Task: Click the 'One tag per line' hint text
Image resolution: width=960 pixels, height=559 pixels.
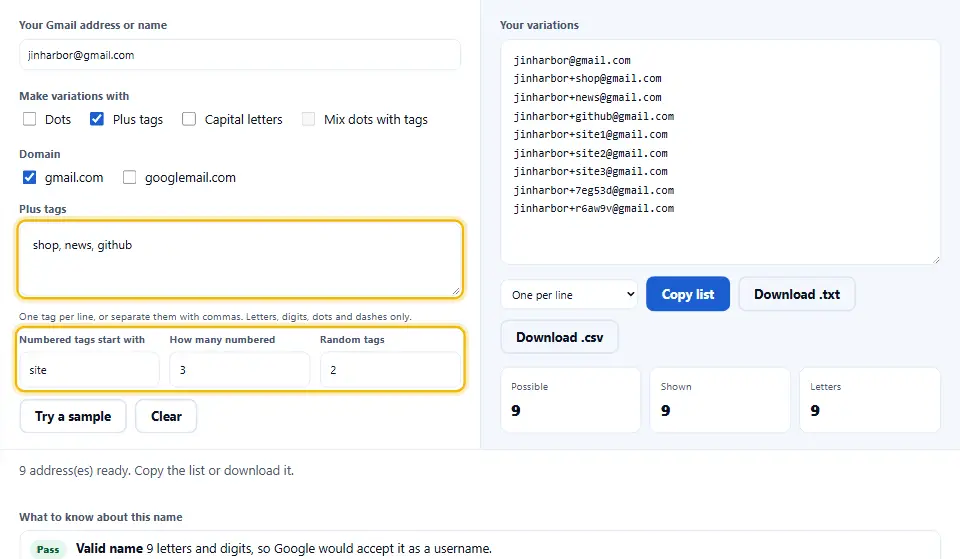Action: point(215,317)
